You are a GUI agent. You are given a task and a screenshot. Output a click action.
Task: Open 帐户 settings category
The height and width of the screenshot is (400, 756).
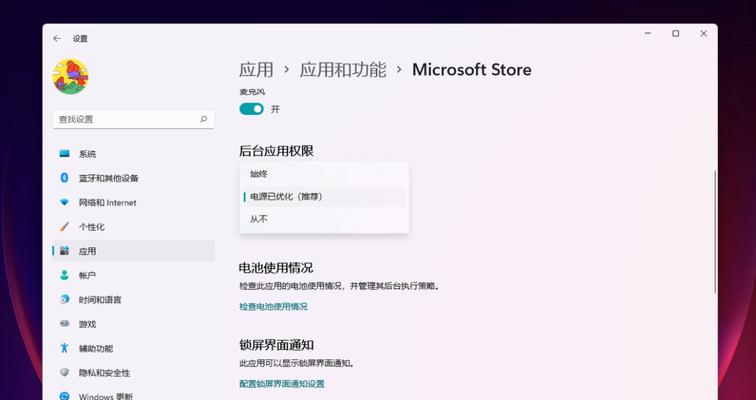[134, 275]
